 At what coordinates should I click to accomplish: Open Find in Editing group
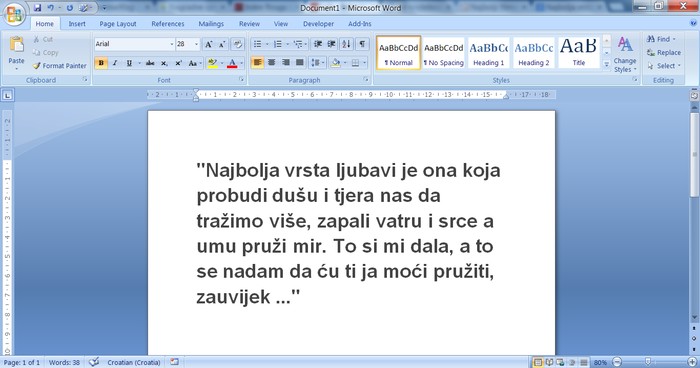click(x=661, y=39)
